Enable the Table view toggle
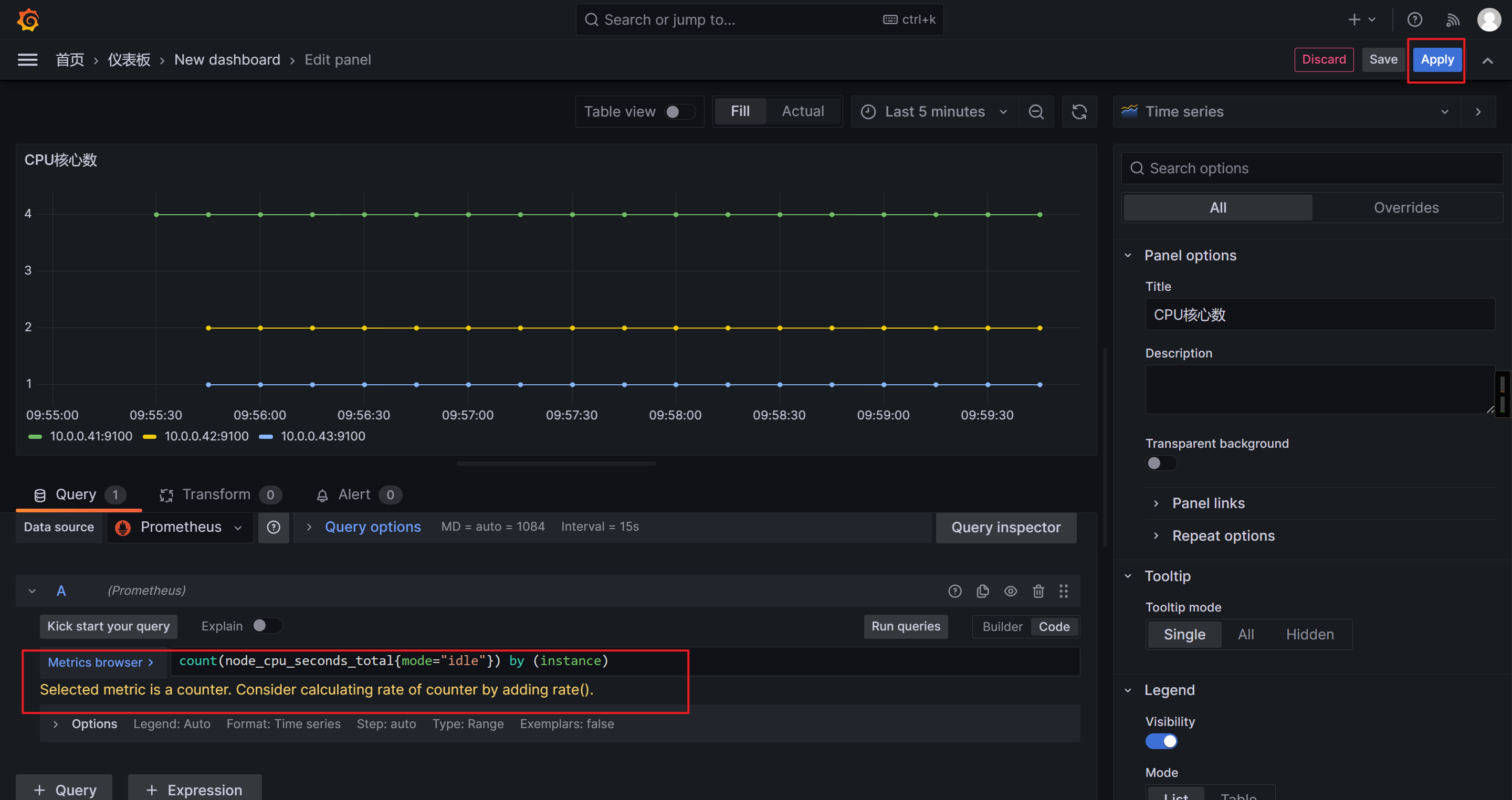 pyautogui.click(x=679, y=111)
